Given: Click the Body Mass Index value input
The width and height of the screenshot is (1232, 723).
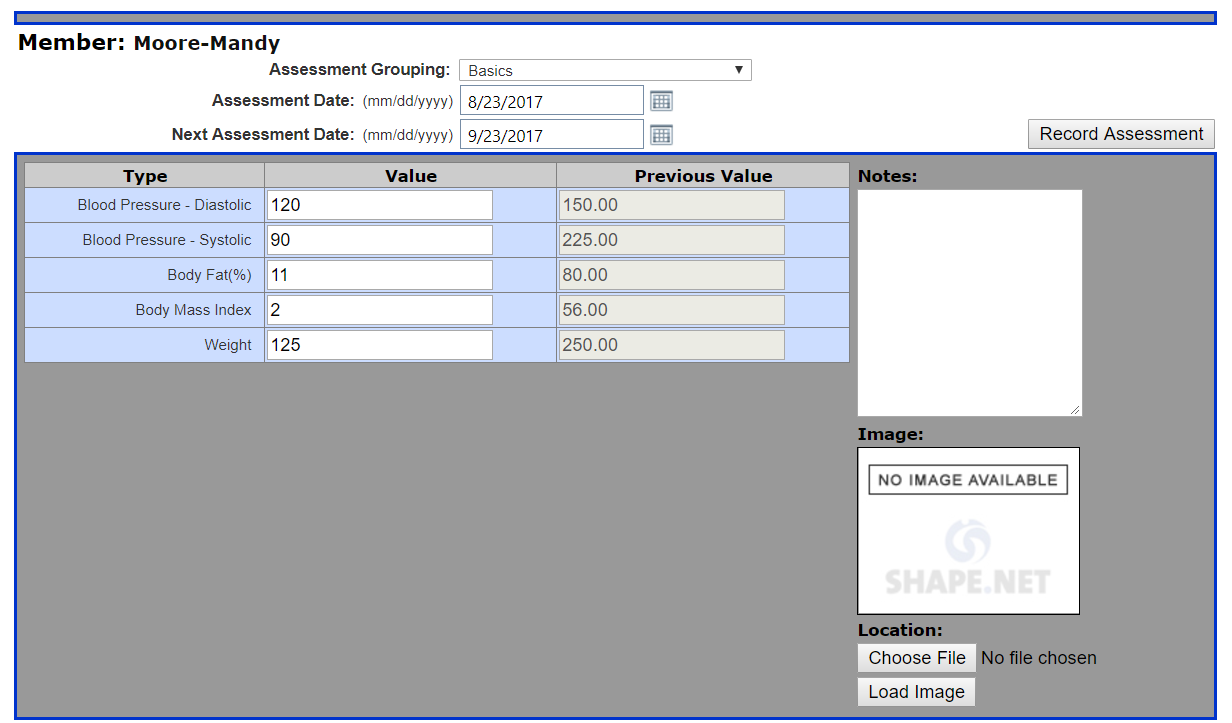Looking at the screenshot, I should point(379,309).
